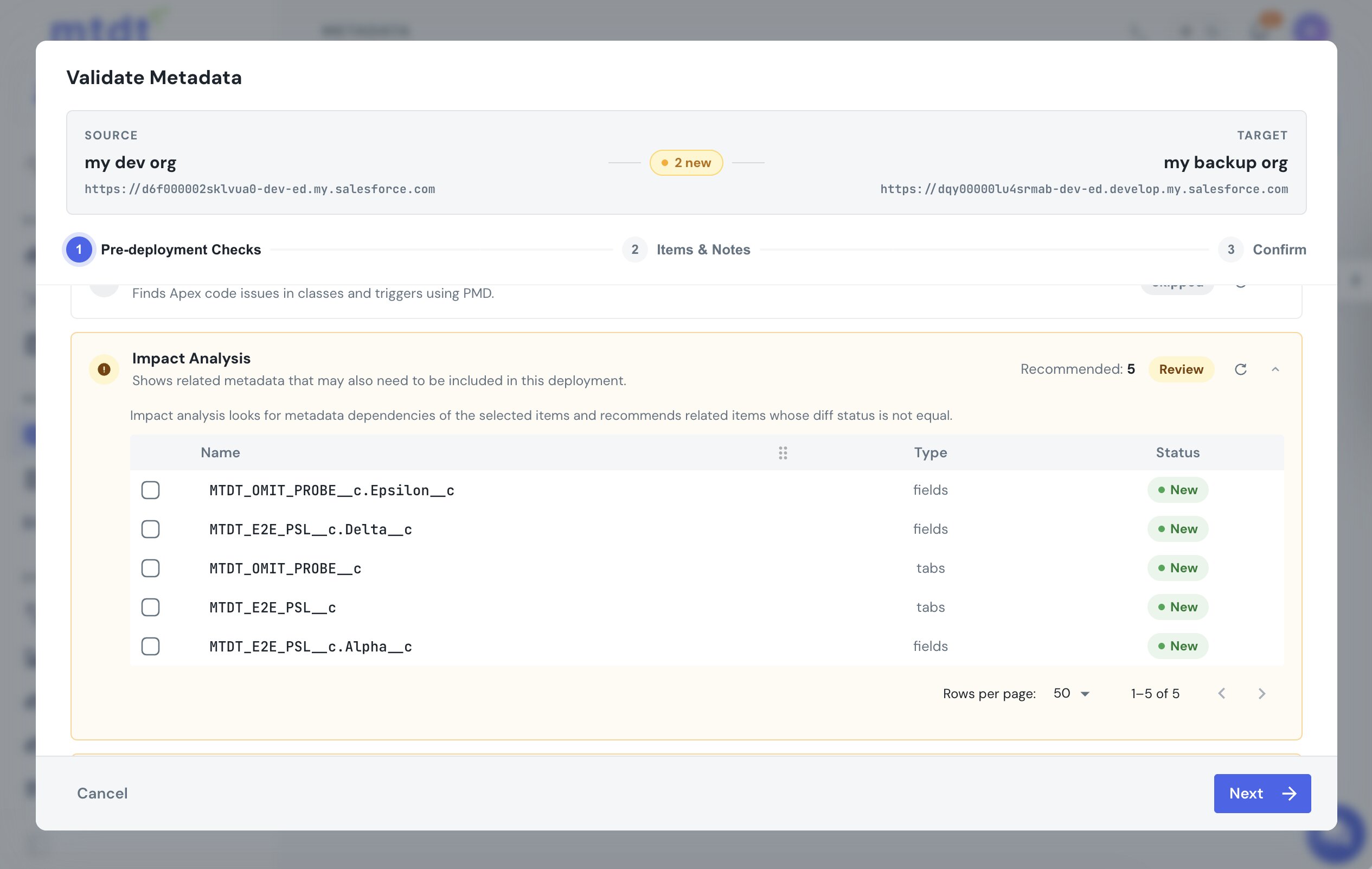Click the Impact Analysis title
1372x869 pixels.
[191, 359]
